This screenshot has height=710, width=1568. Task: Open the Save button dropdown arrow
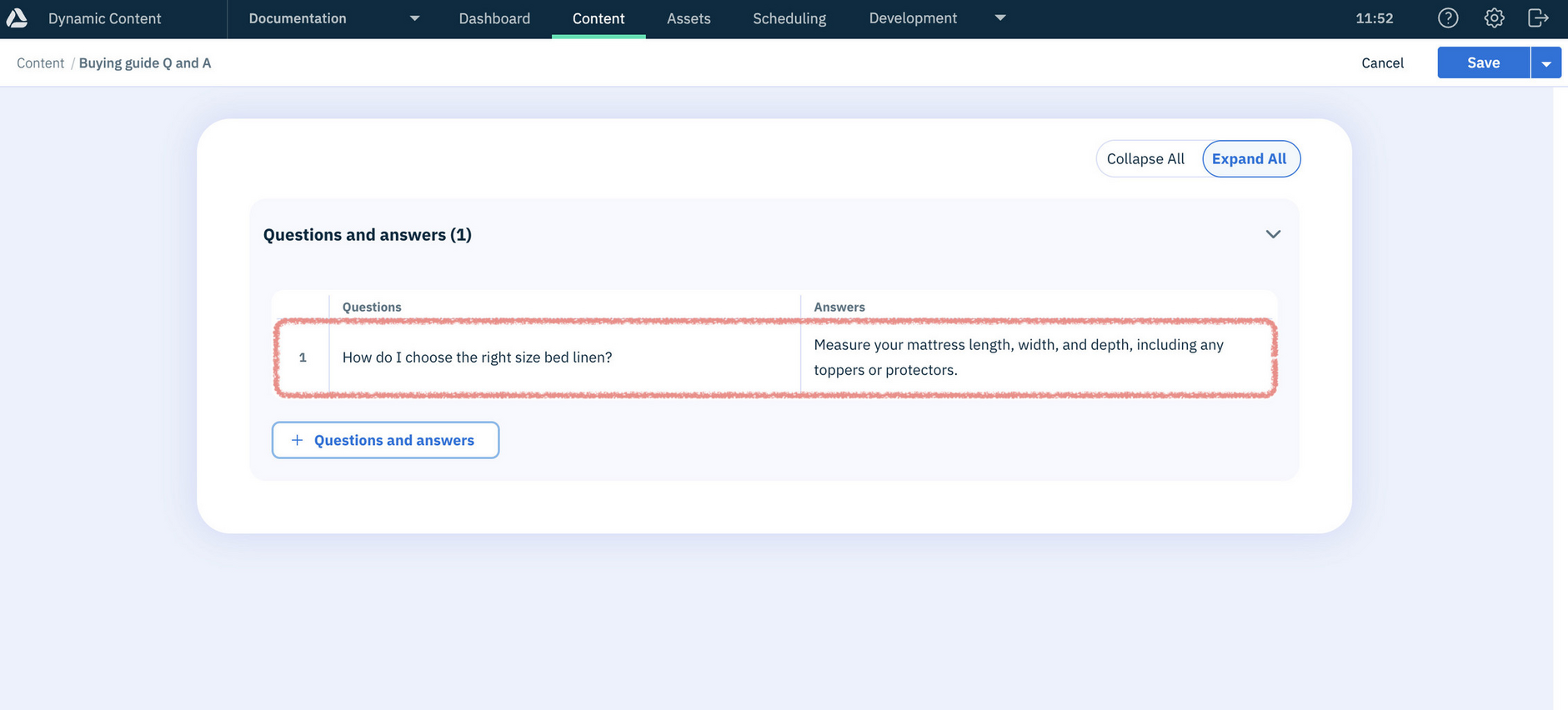tap(1545, 63)
